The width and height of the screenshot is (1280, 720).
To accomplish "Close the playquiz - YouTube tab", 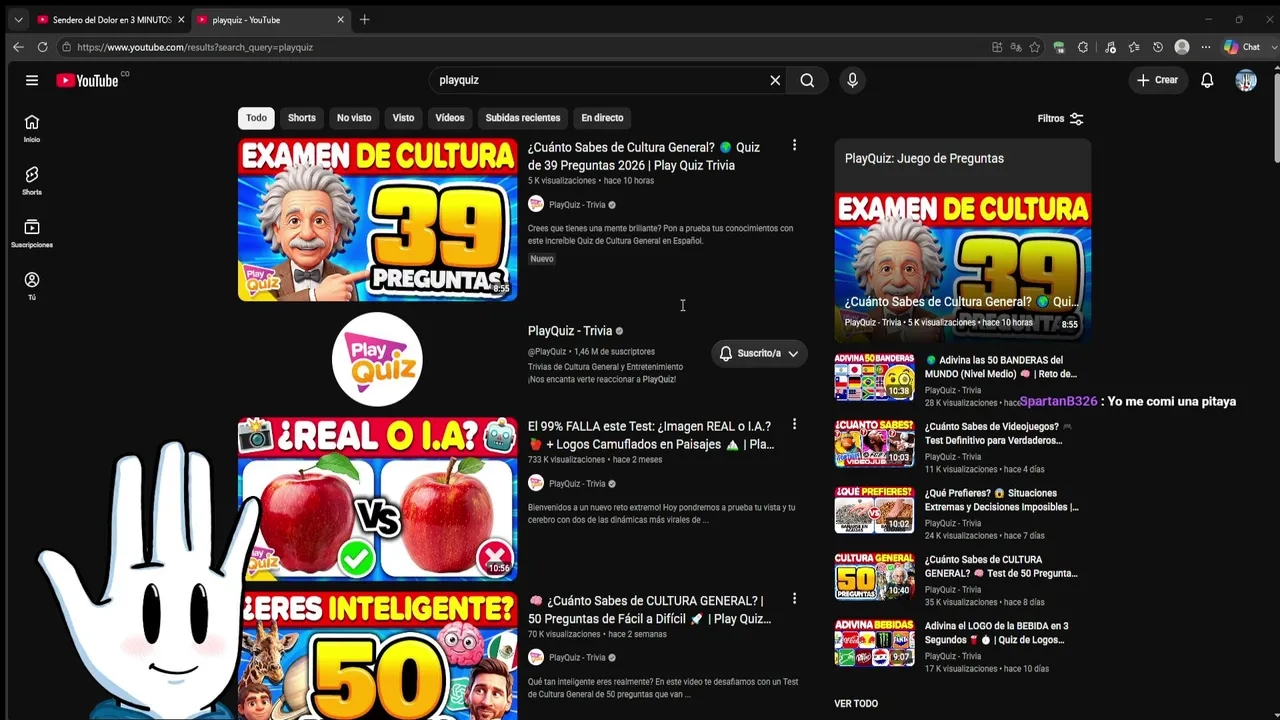I will (x=340, y=20).
